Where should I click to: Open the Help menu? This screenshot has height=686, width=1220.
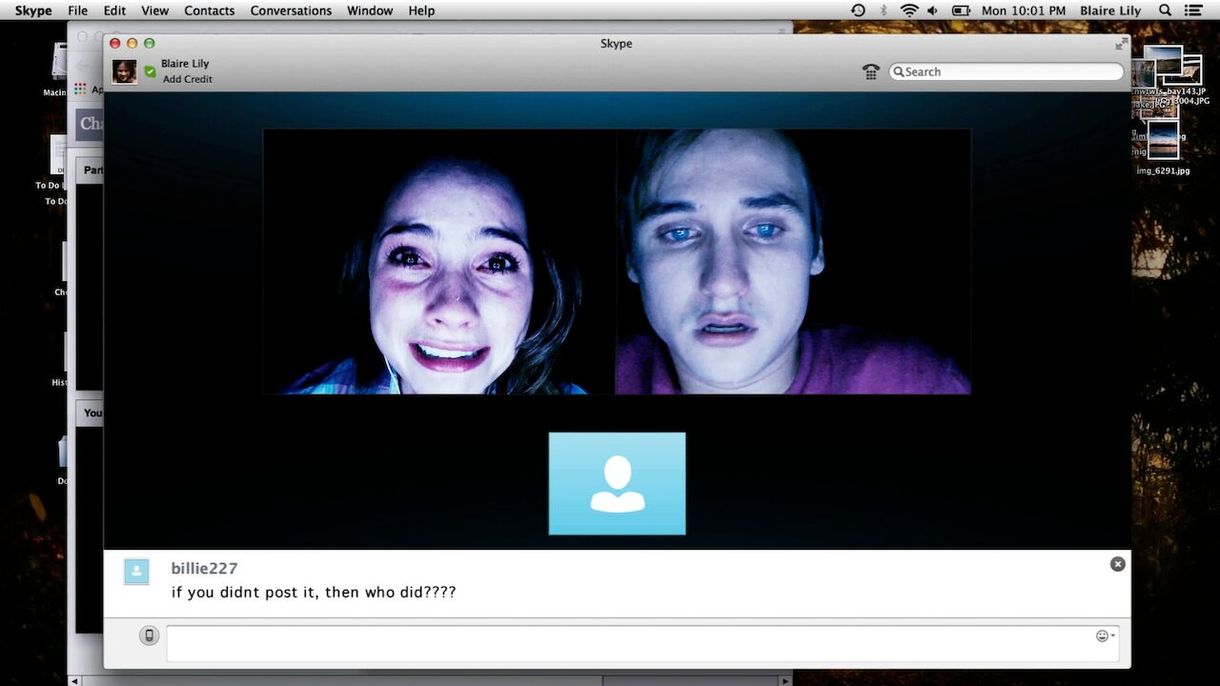422,10
